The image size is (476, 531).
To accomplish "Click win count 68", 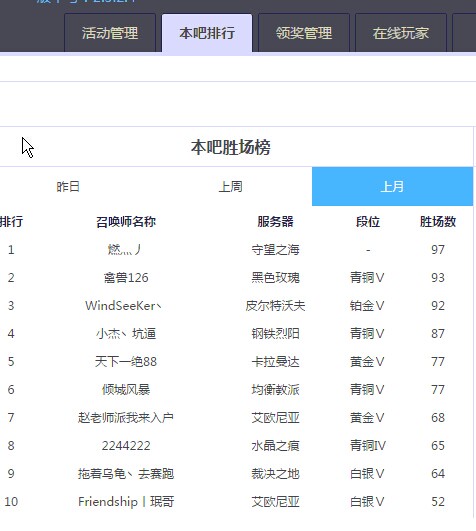I will point(438,418).
